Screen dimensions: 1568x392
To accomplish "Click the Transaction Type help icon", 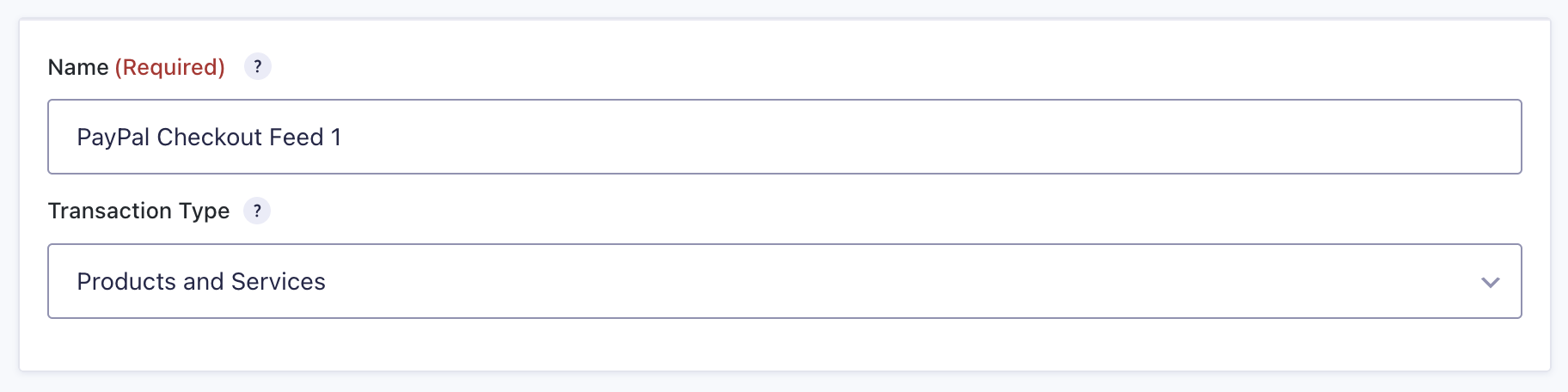I will pyautogui.click(x=256, y=211).
